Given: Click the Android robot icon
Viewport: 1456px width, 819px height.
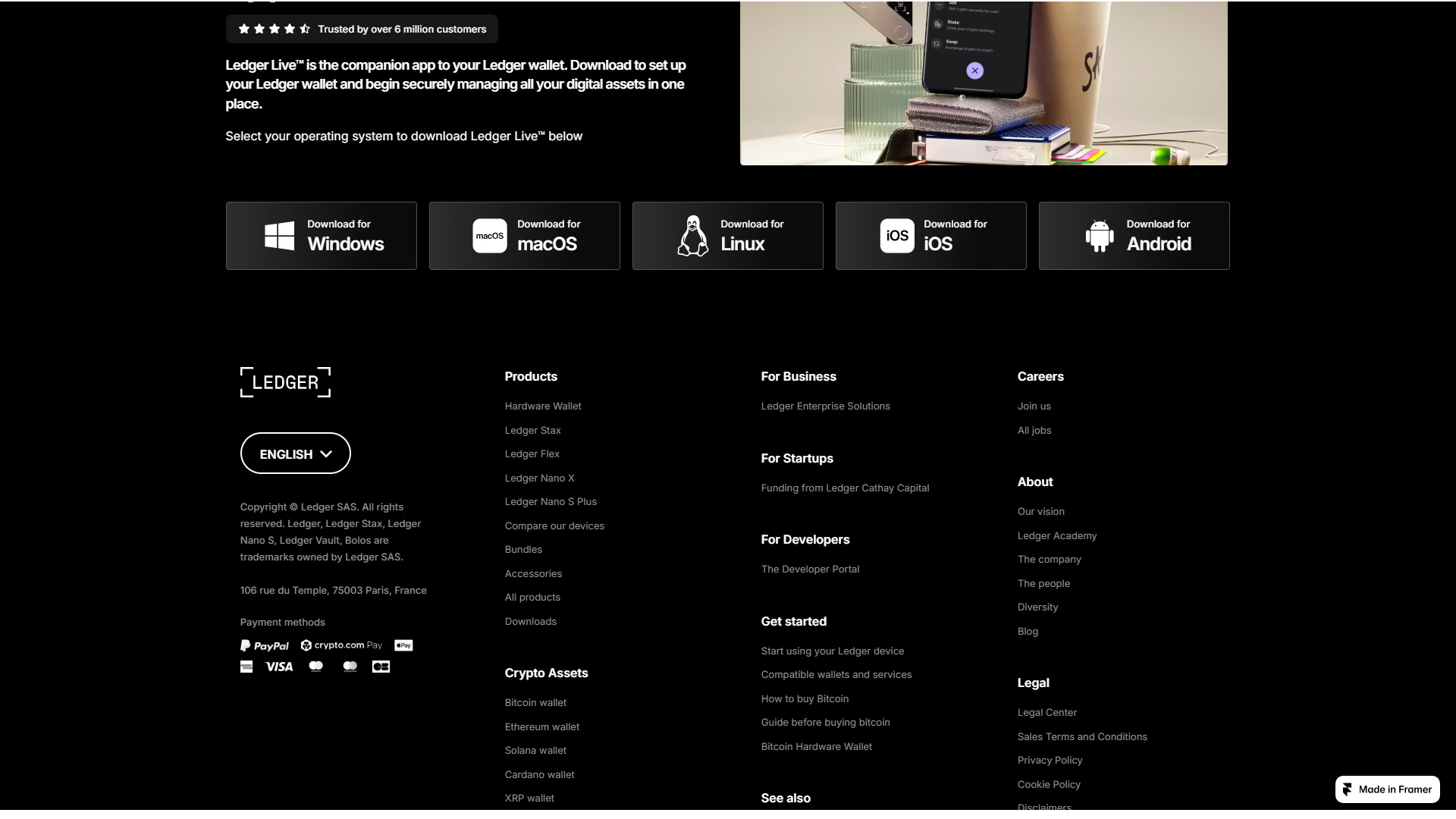Looking at the screenshot, I should coord(1100,236).
